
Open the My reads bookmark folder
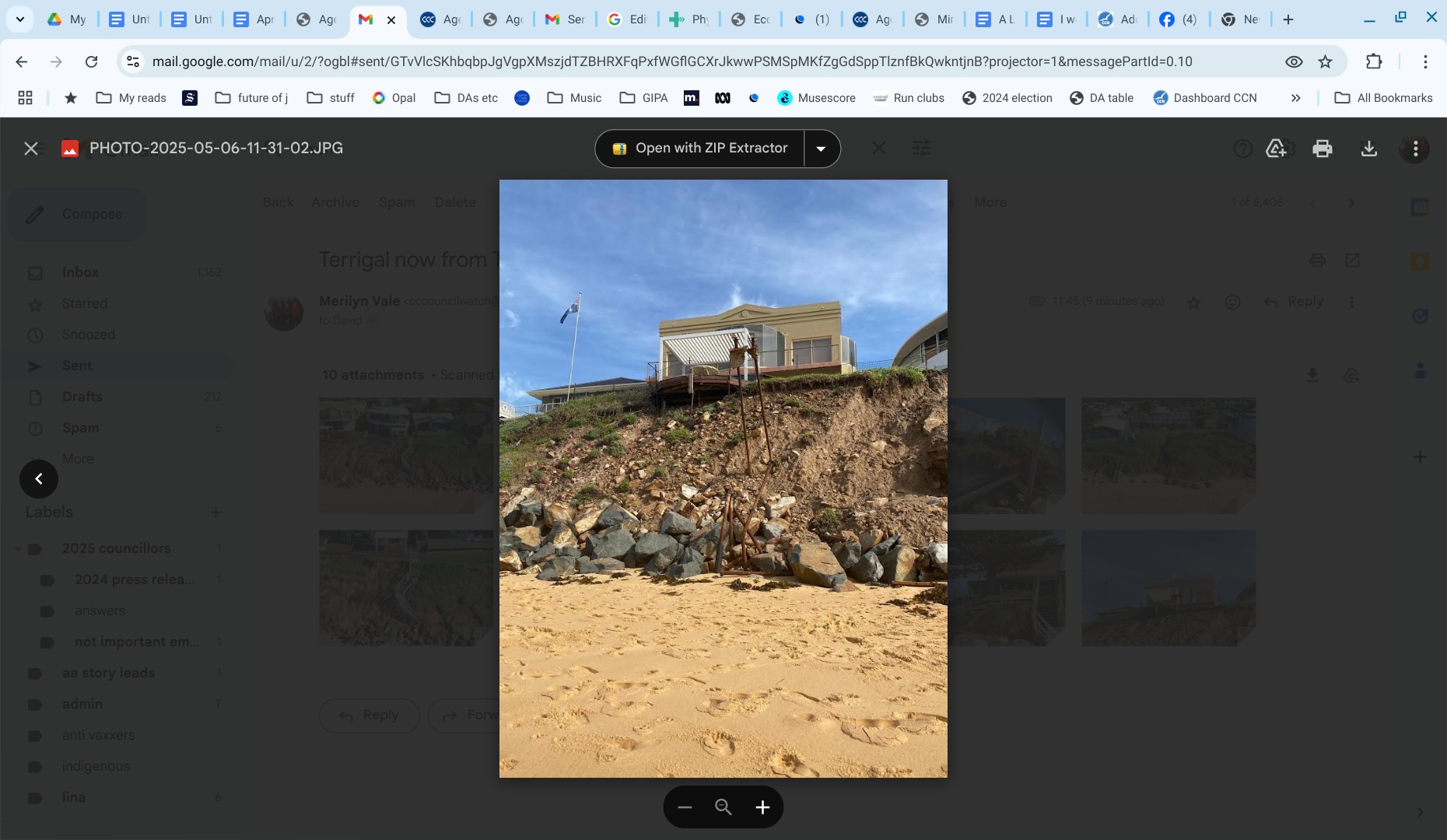click(x=131, y=98)
